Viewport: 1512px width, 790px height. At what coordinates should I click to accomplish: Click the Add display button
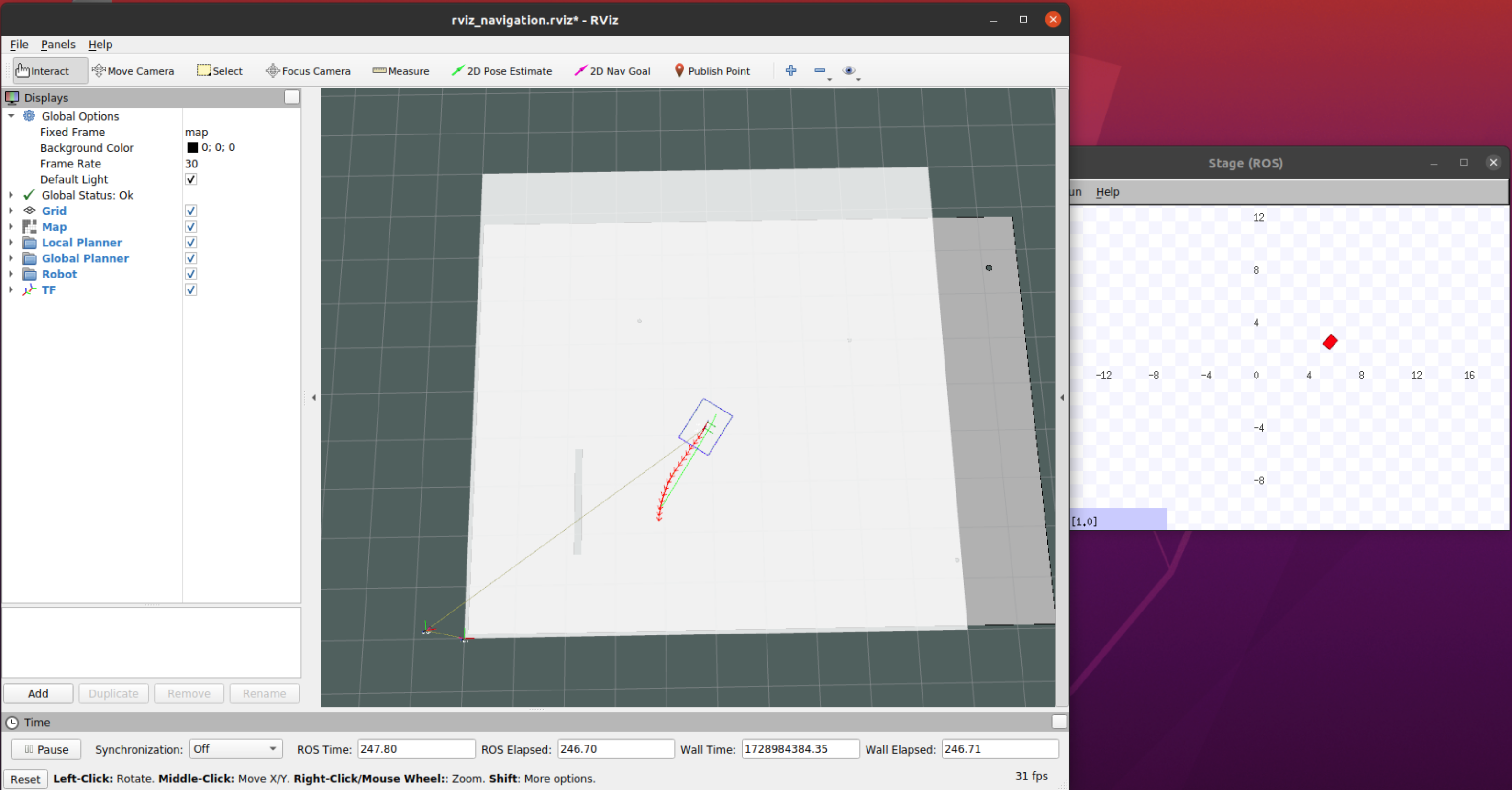pos(38,694)
